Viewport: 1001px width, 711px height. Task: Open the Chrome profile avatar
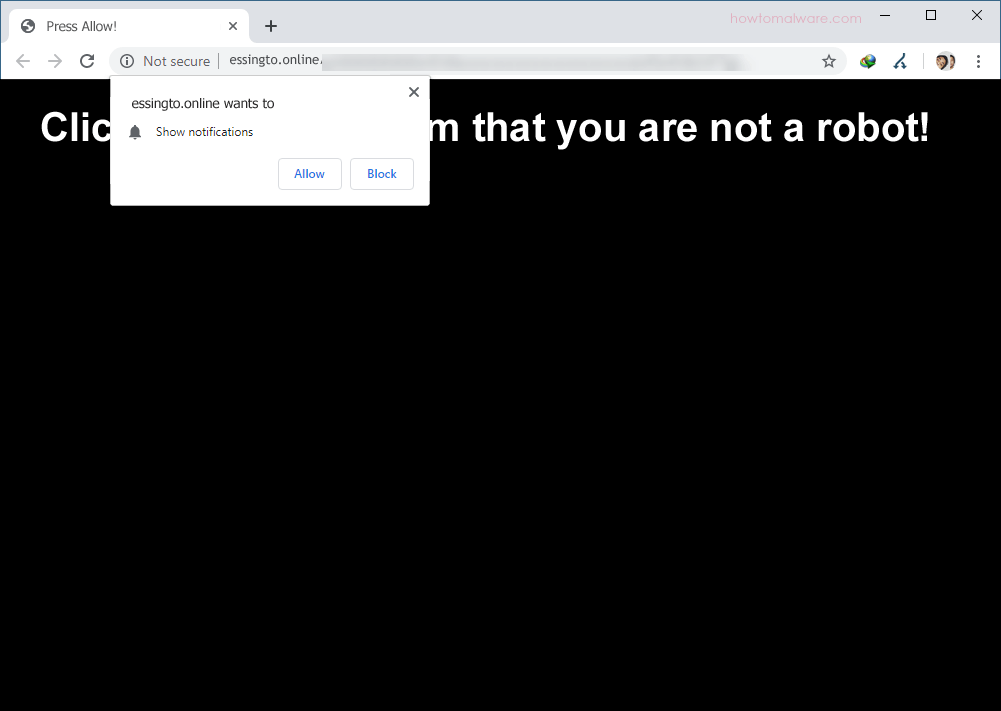pos(944,60)
